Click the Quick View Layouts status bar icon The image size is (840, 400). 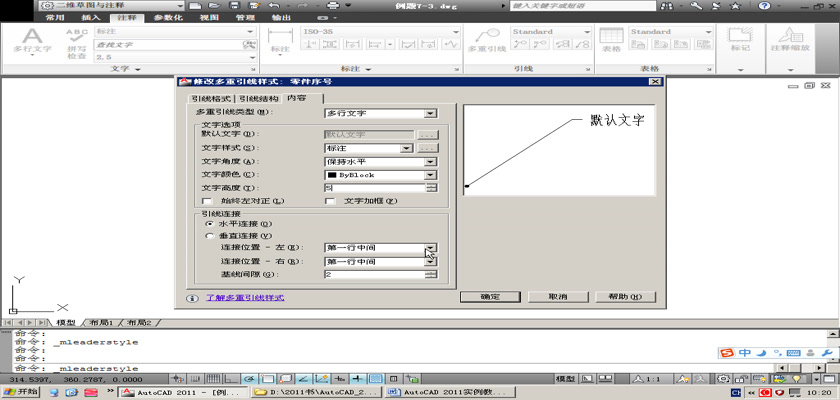click(x=606, y=379)
